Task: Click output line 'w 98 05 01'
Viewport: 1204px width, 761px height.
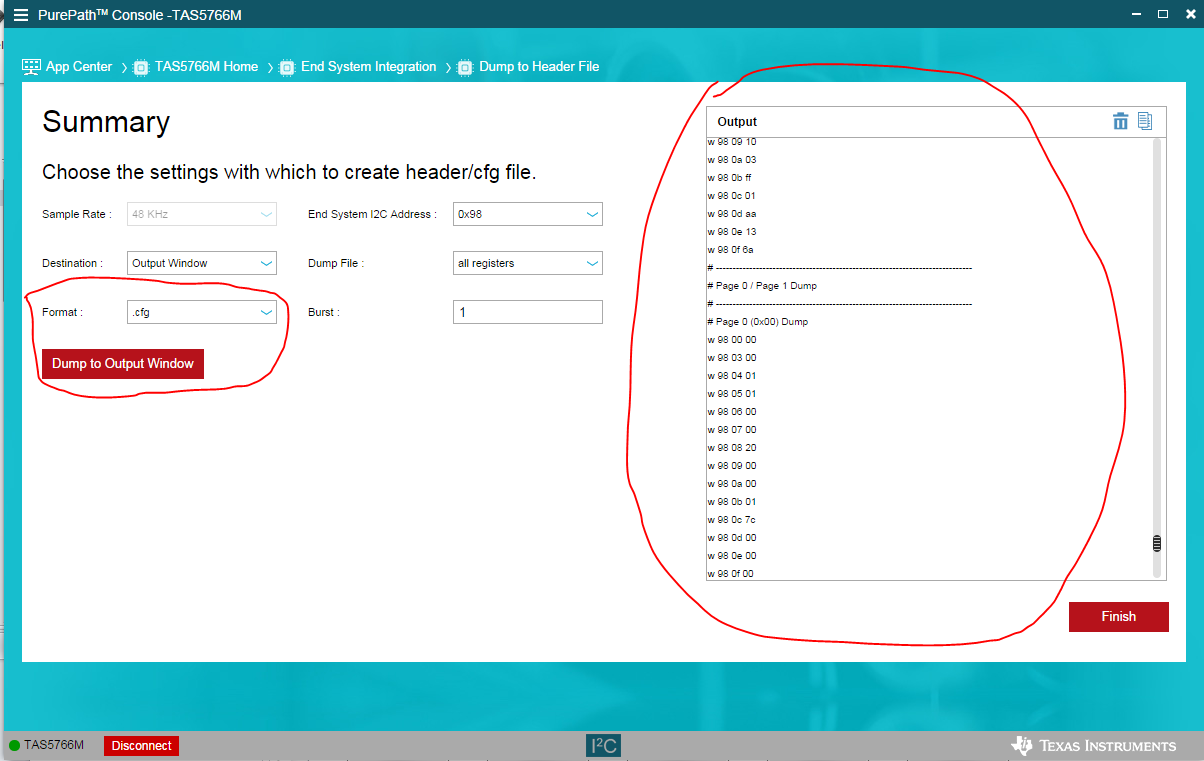Action: [731, 394]
